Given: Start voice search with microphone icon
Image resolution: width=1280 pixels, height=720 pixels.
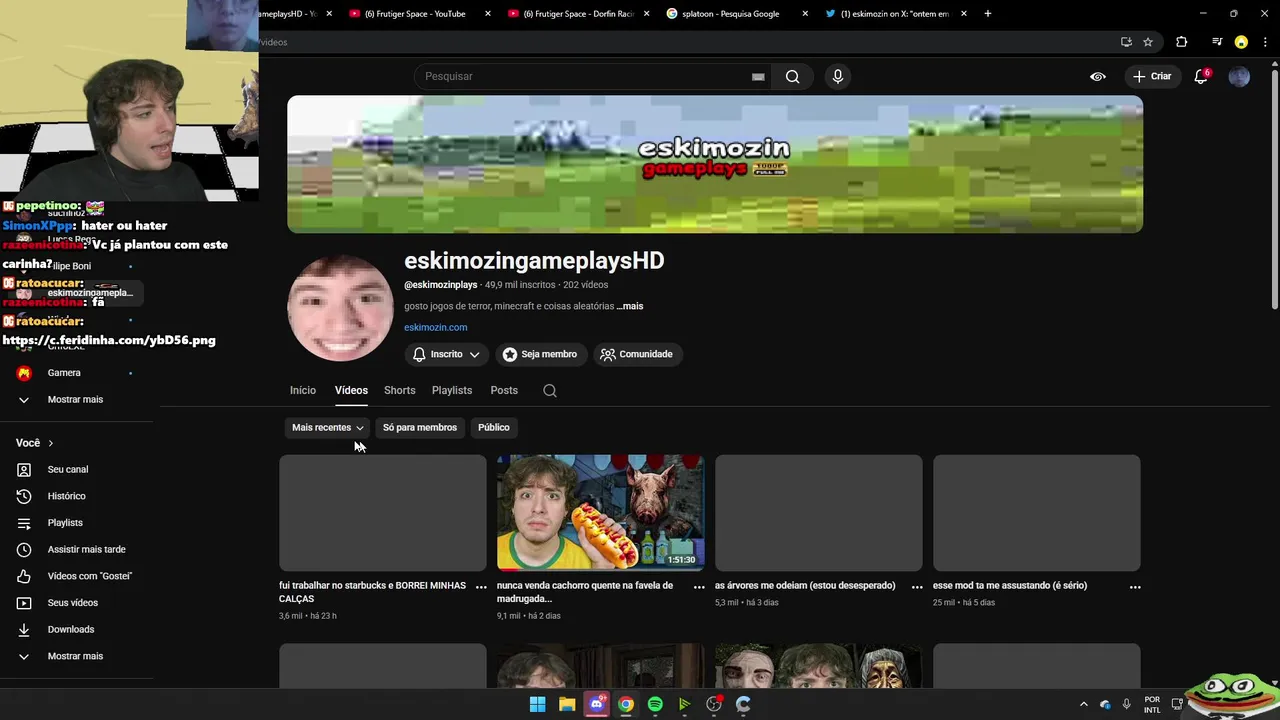Looking at the screenshot, I should tap(838, 76).
